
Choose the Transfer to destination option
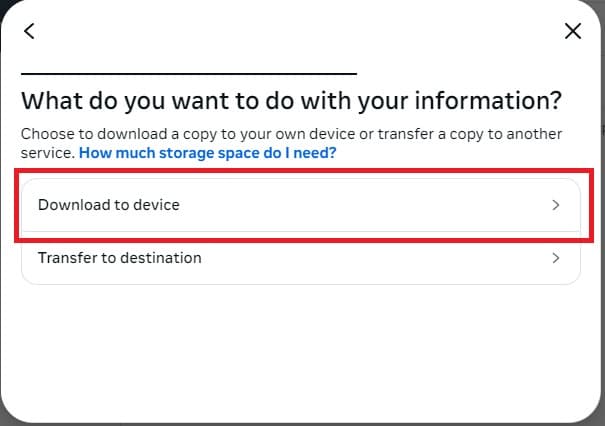(x=301, y=258)
